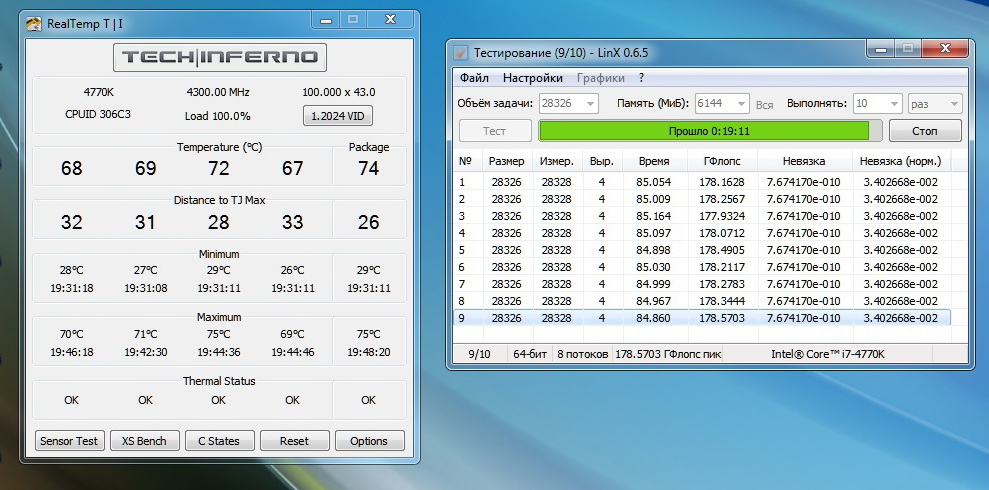Click the 64-бит status bar entry
The height and width of the screenshot is (490, 989).
pos(530,354)
